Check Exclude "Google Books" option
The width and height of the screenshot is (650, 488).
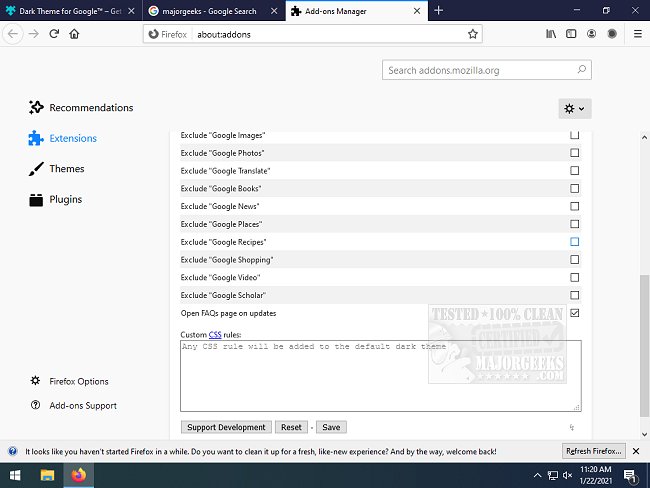tap(575, 189)
